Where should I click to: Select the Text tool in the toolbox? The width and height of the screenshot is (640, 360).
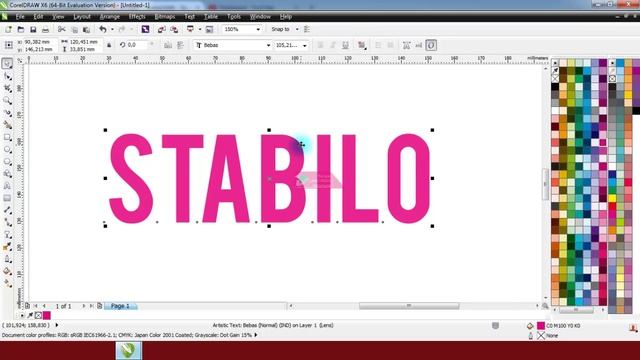pos(7,186)
